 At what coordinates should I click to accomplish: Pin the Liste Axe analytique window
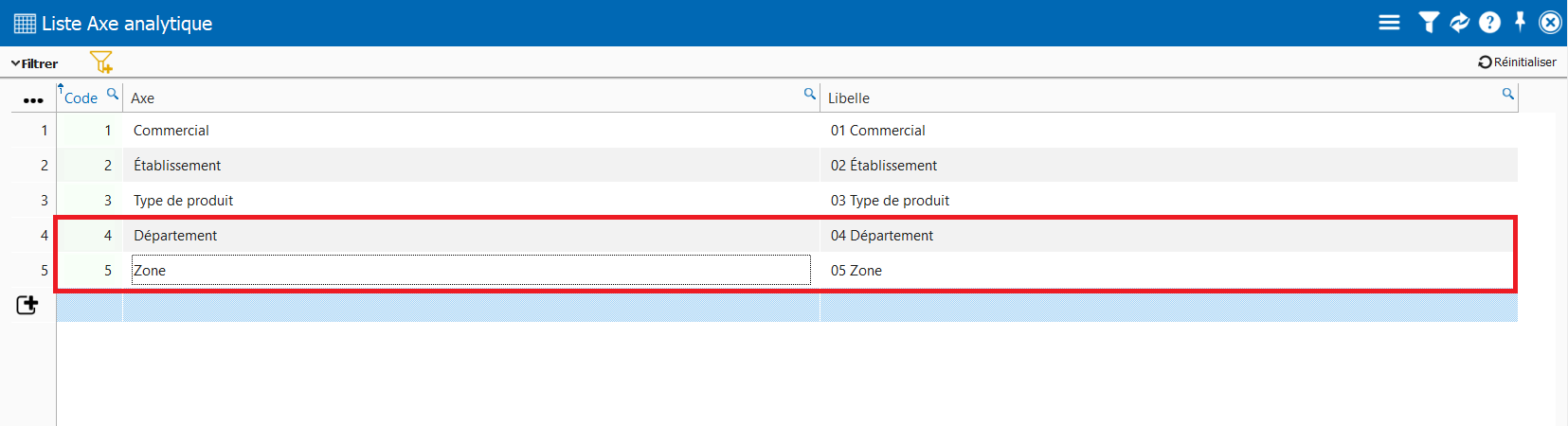point(1520,22)
